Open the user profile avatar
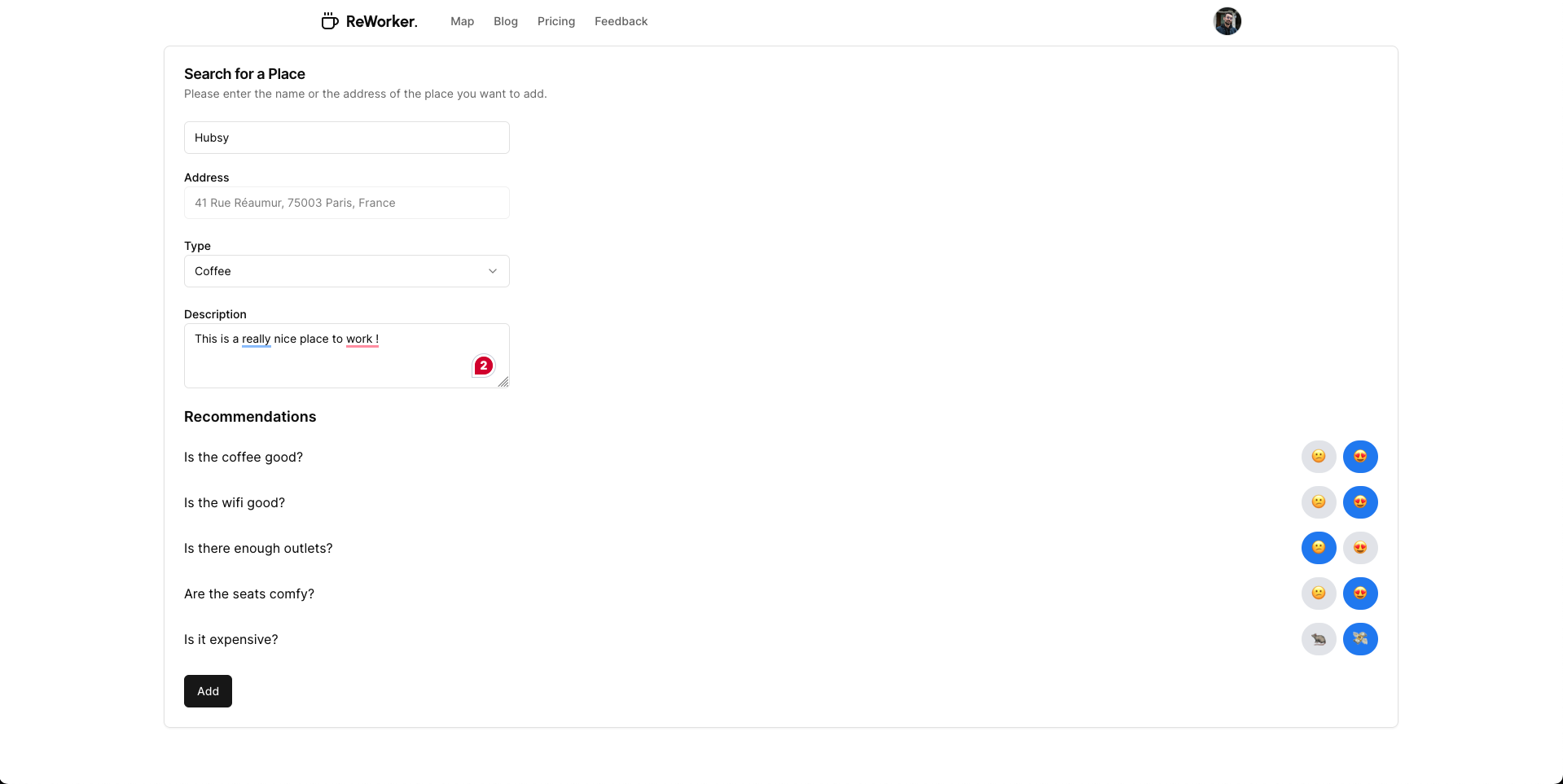Viewport: 1563px width, 784px height. (x=1227, y=21)
